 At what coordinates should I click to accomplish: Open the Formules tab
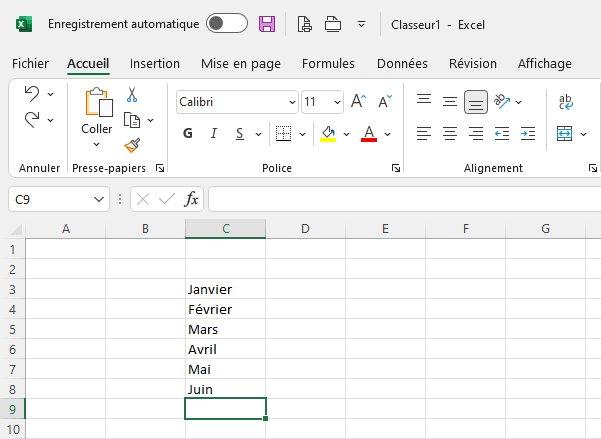point(328,64)
